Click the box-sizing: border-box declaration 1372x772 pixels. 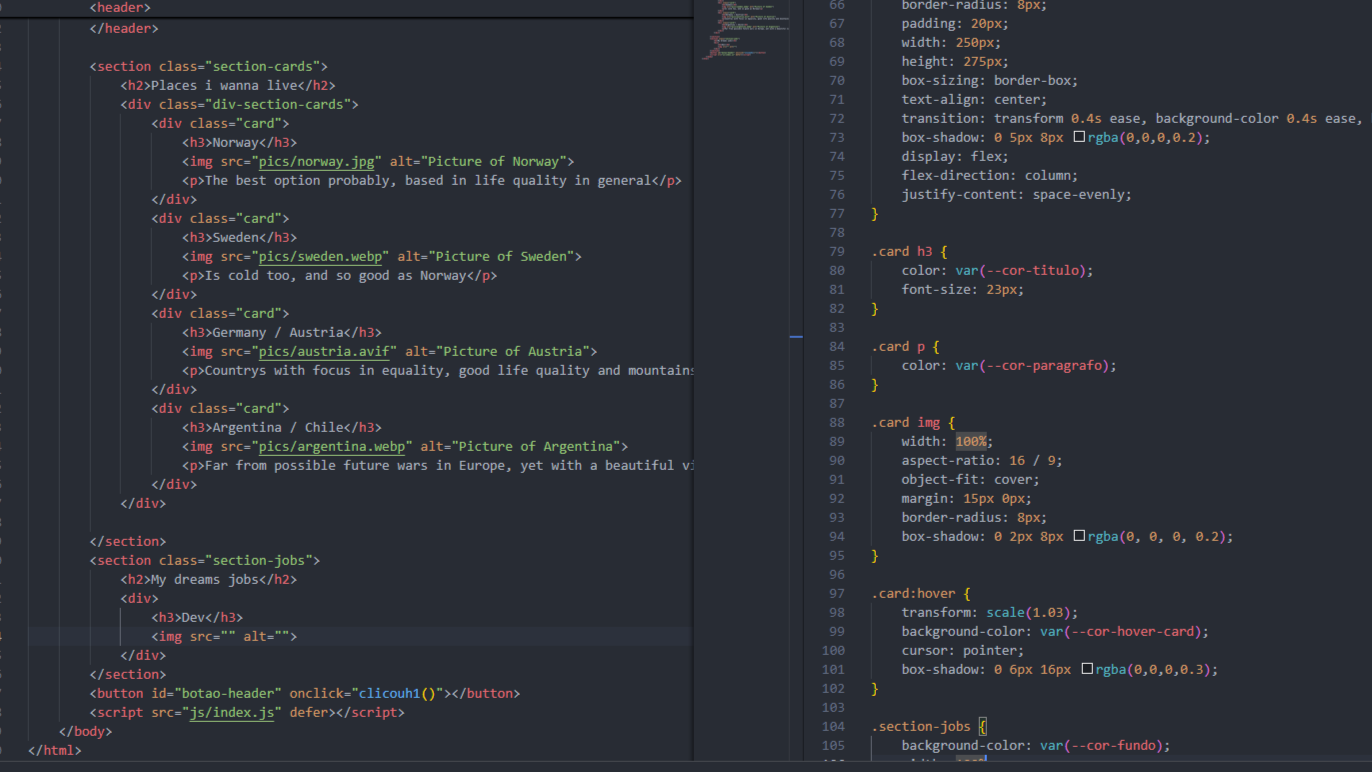(x=990, y=80)
